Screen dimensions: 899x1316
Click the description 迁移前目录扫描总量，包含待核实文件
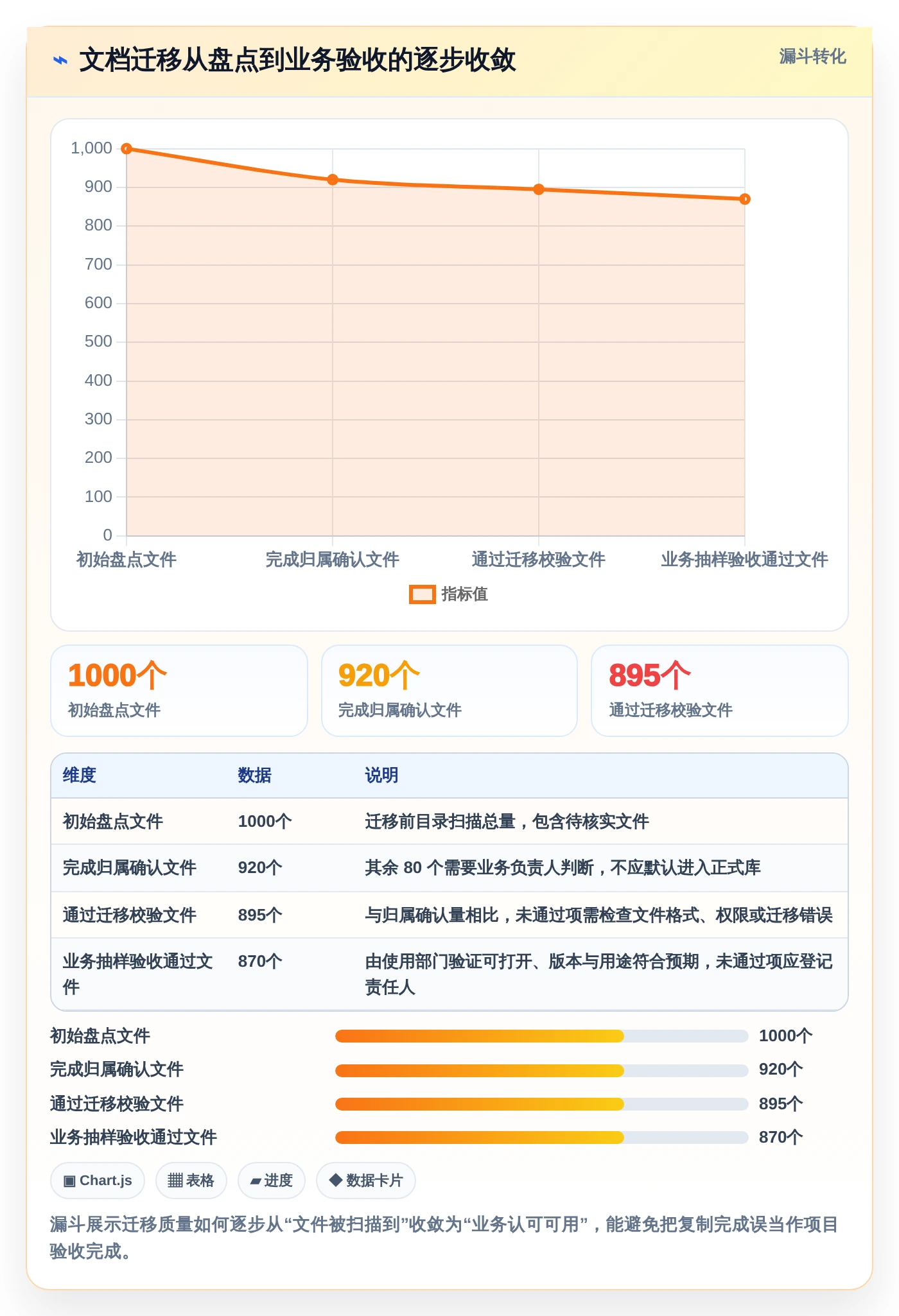(507, 822)
